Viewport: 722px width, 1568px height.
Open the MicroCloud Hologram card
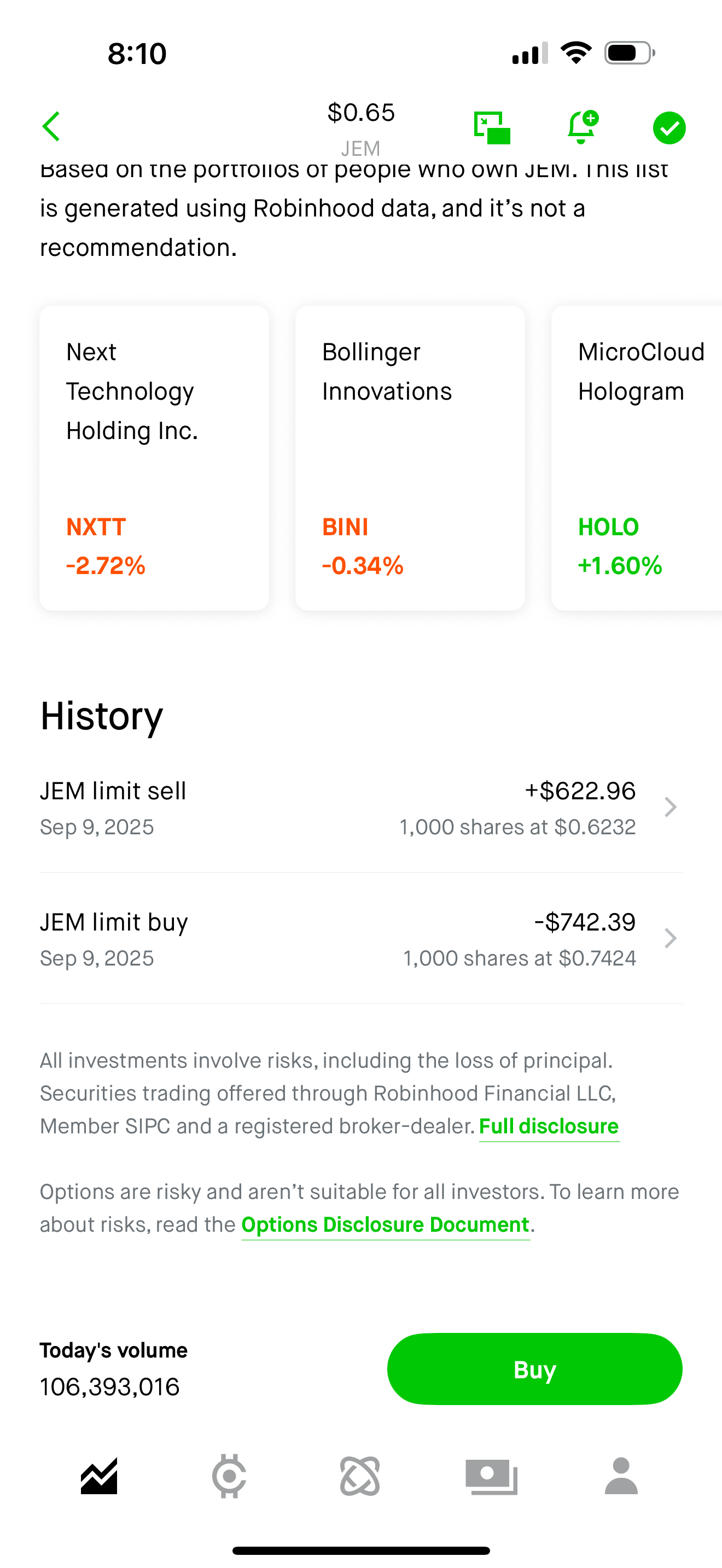point(637,458)
